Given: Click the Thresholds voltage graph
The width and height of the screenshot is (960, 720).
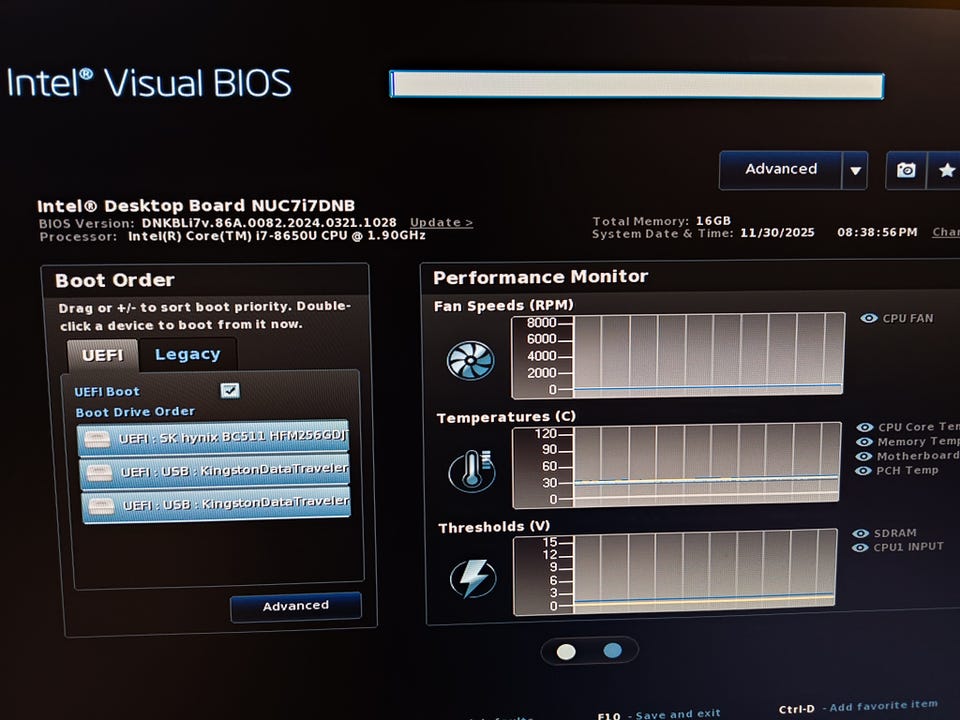Looking at the screenshot, I should tap(675, 571).
